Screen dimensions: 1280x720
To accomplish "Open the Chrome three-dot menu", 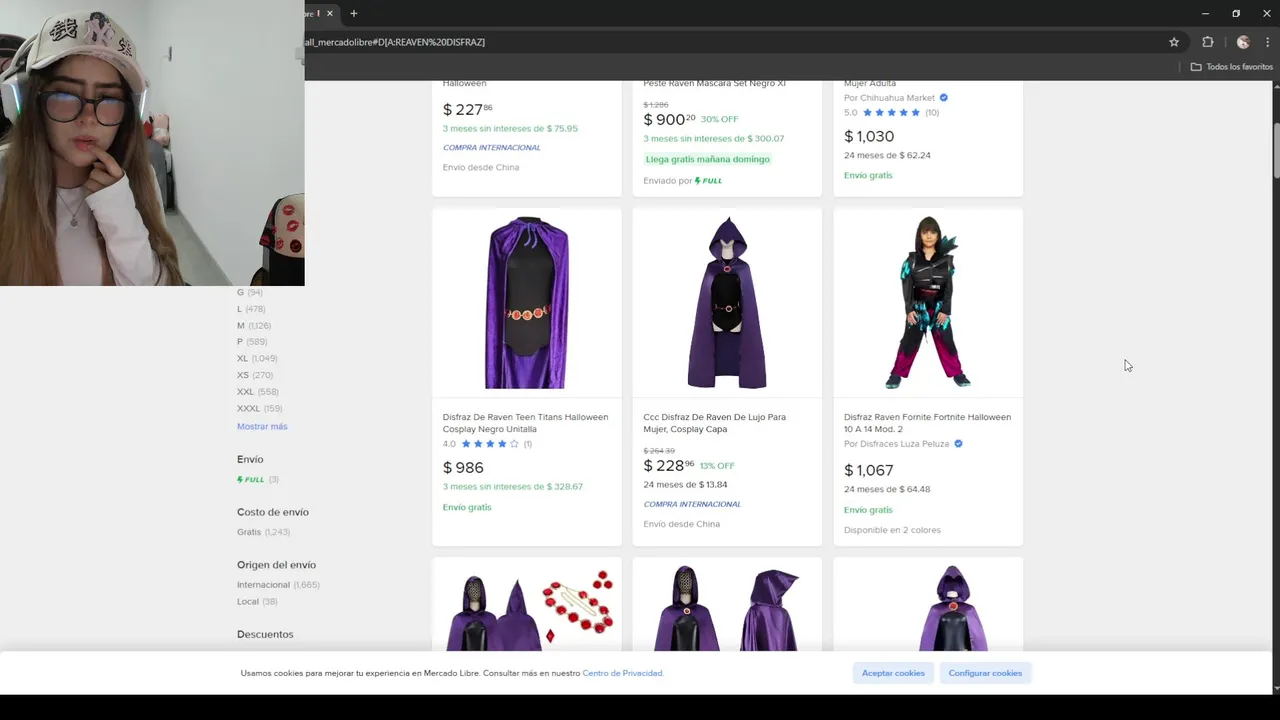I will tap(1267, 42).
